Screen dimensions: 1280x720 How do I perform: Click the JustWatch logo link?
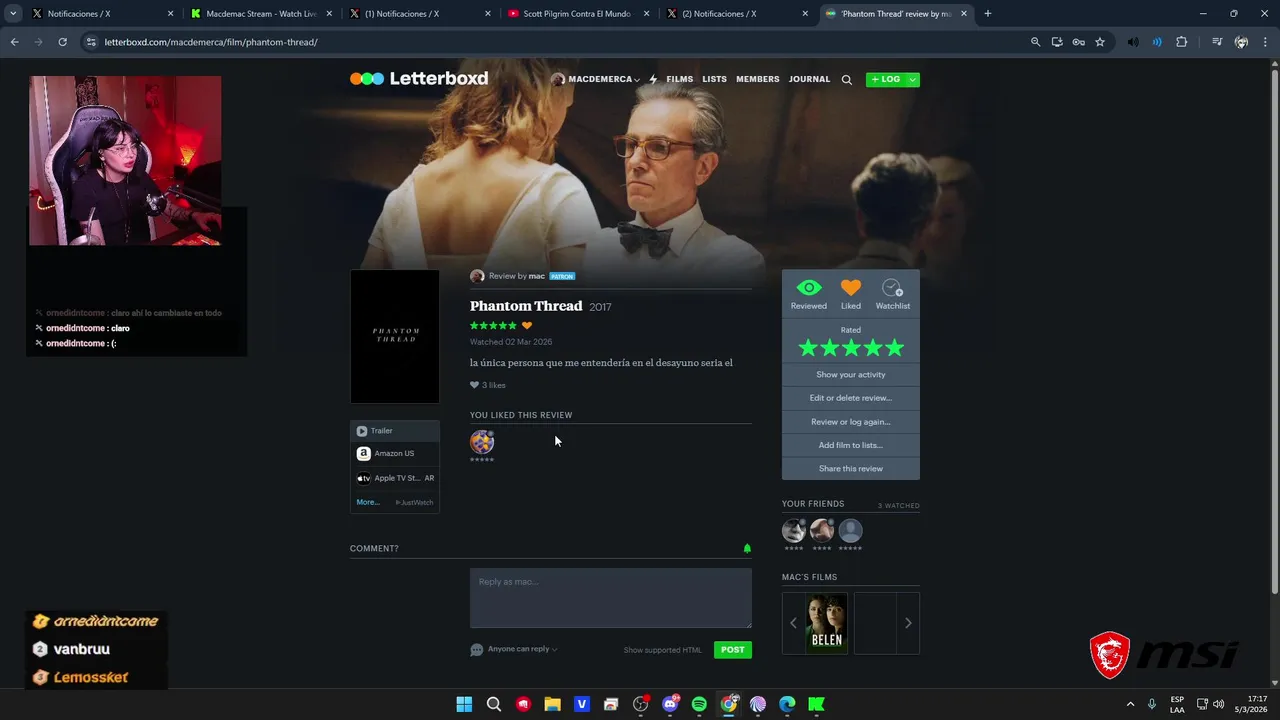pyautogui.click(x=415, y=502)
